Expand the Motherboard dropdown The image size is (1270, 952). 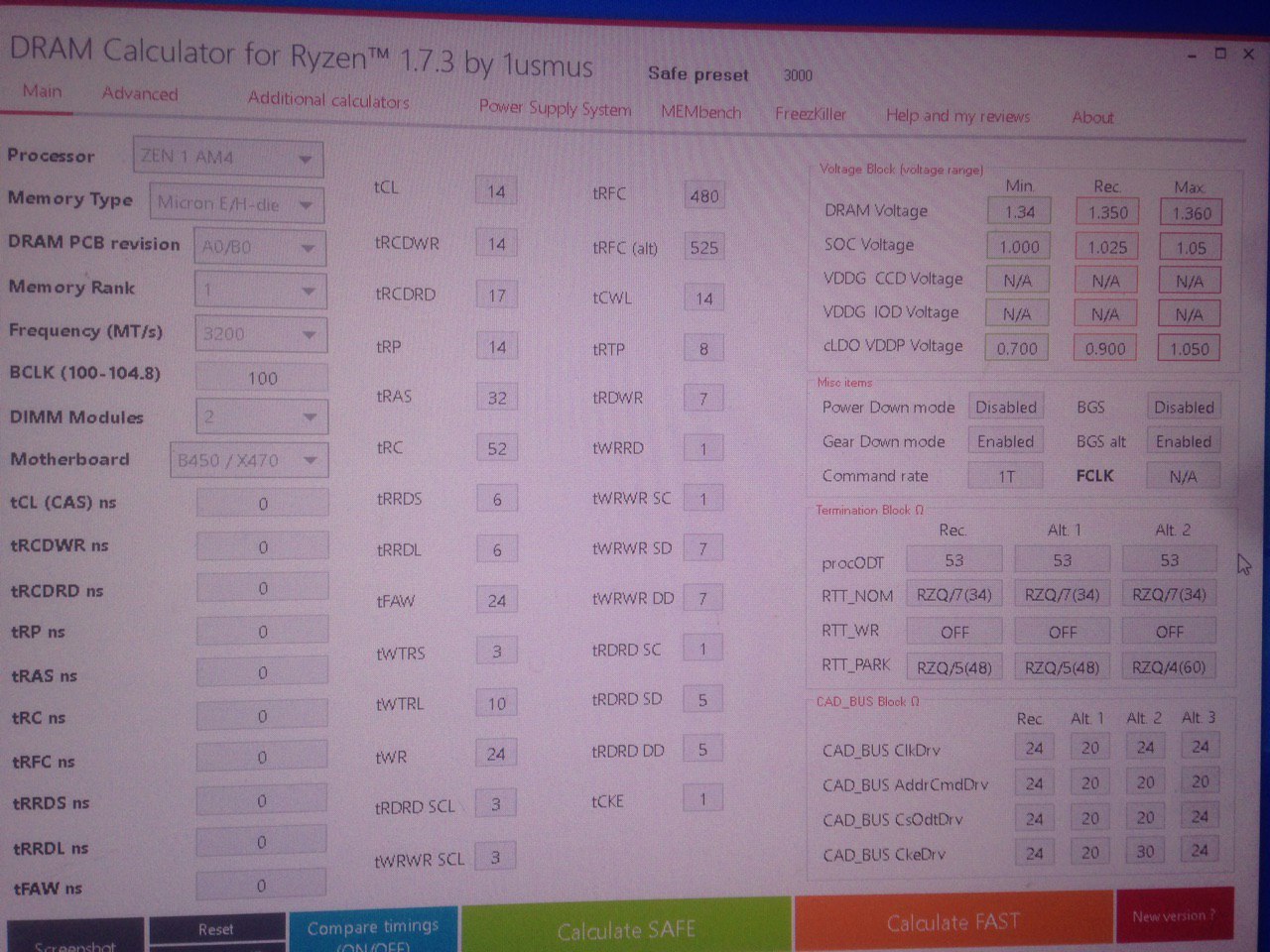tap(249, 460)
